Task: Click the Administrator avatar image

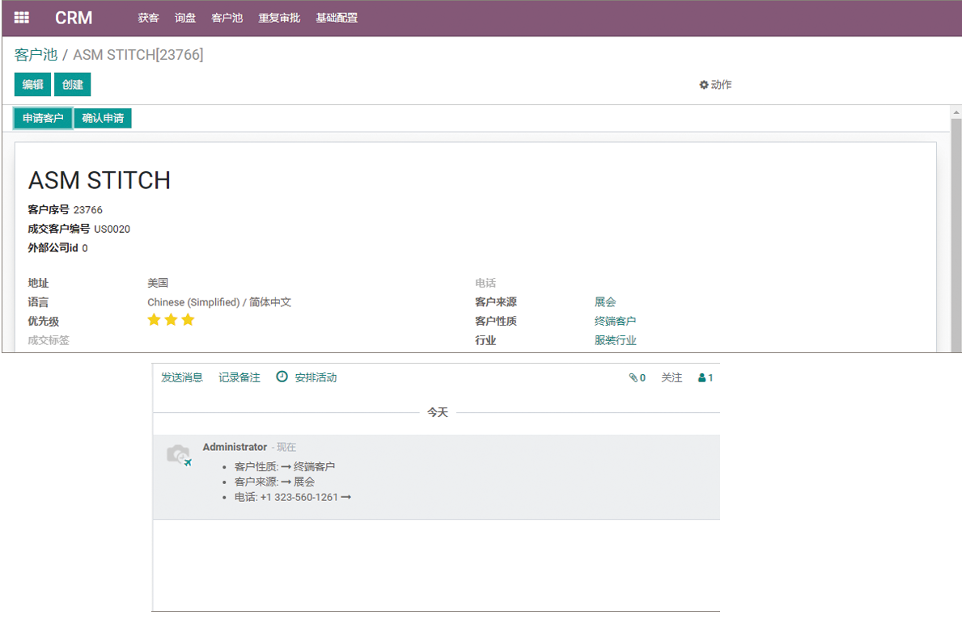Action: click(178, 455)
